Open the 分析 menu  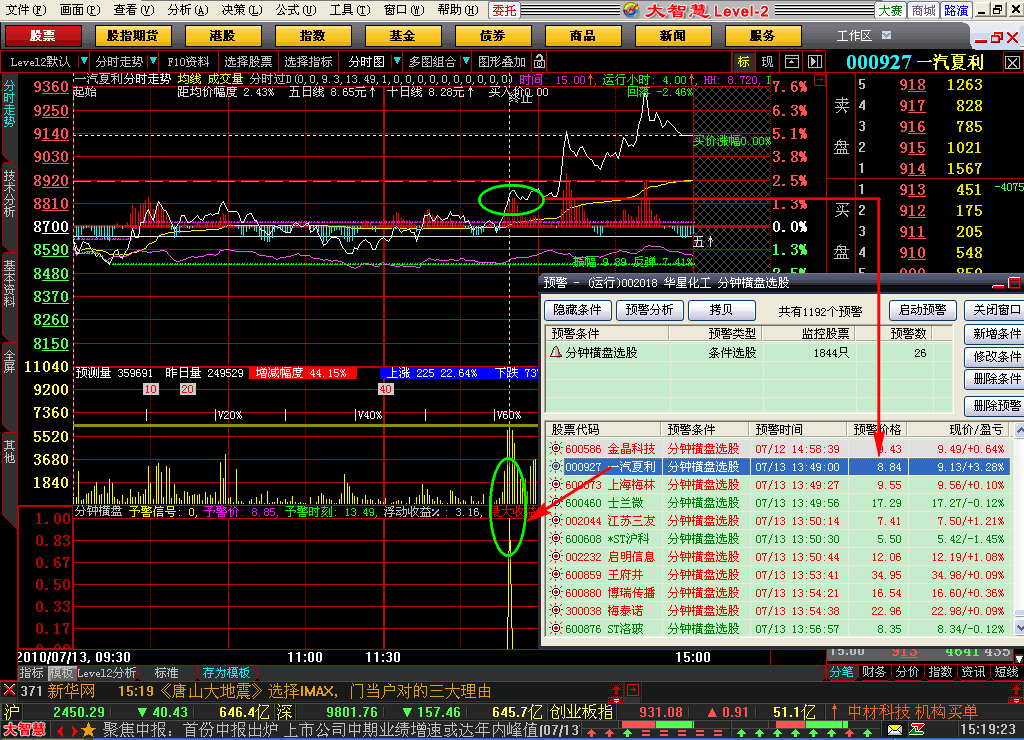187,10
